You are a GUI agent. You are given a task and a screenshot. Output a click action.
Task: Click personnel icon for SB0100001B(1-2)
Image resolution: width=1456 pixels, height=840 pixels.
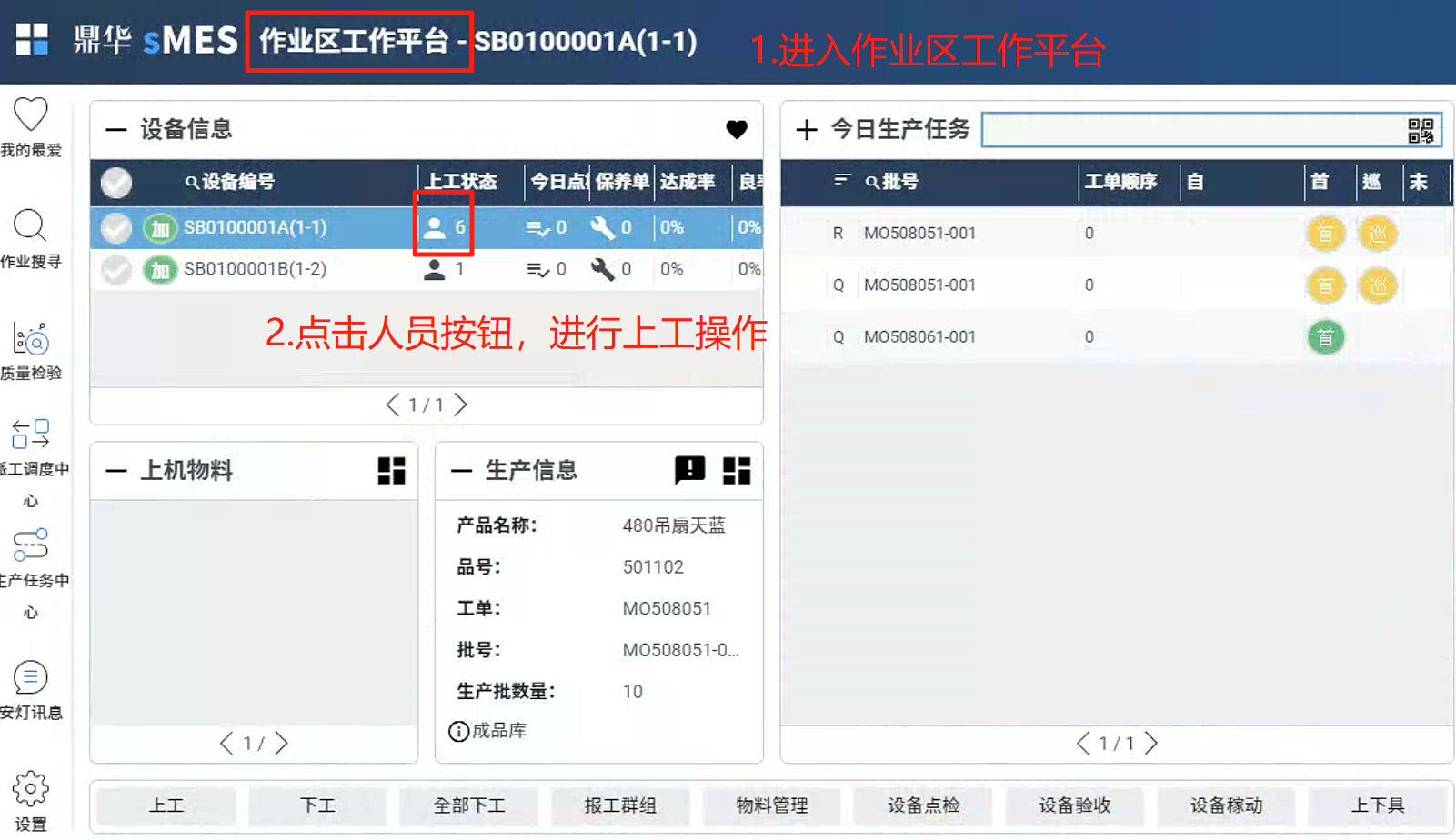tap(435, 269)
